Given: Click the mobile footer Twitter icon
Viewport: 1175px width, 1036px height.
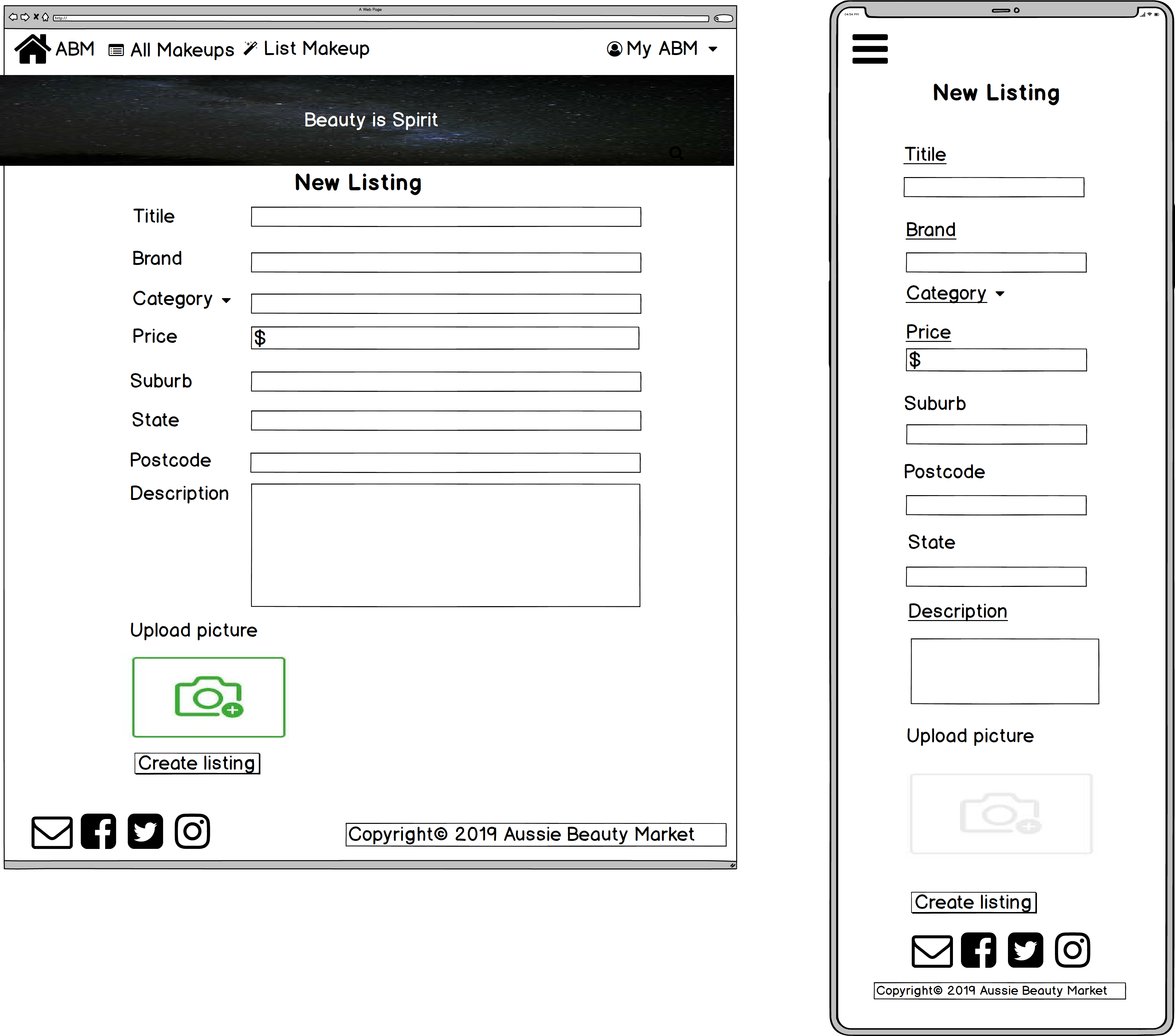Looking at the screenshot, I should pos(1025,950).
